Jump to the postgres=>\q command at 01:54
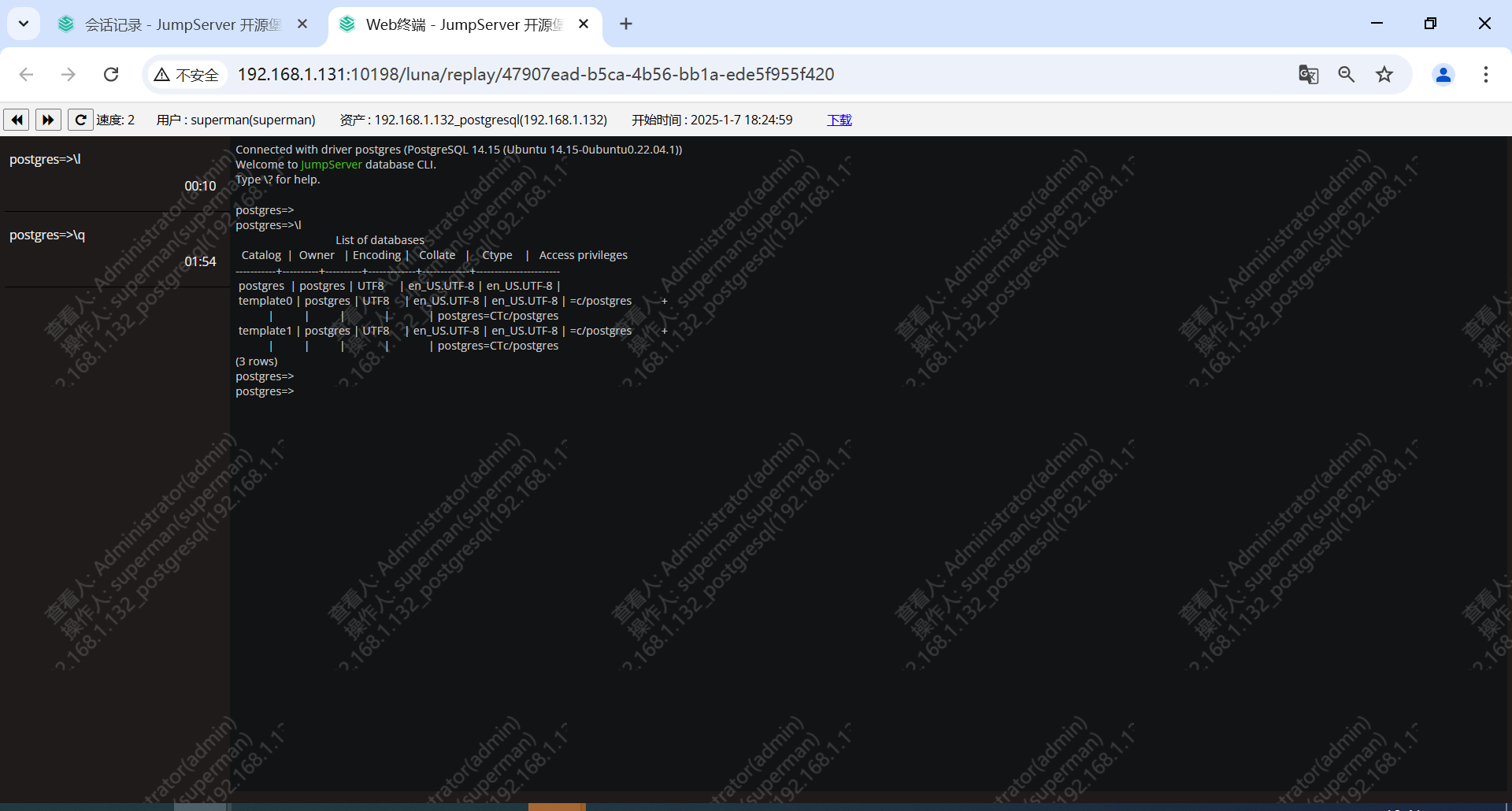The width and height of the screenshot is (1512, 811). [116, 249]
